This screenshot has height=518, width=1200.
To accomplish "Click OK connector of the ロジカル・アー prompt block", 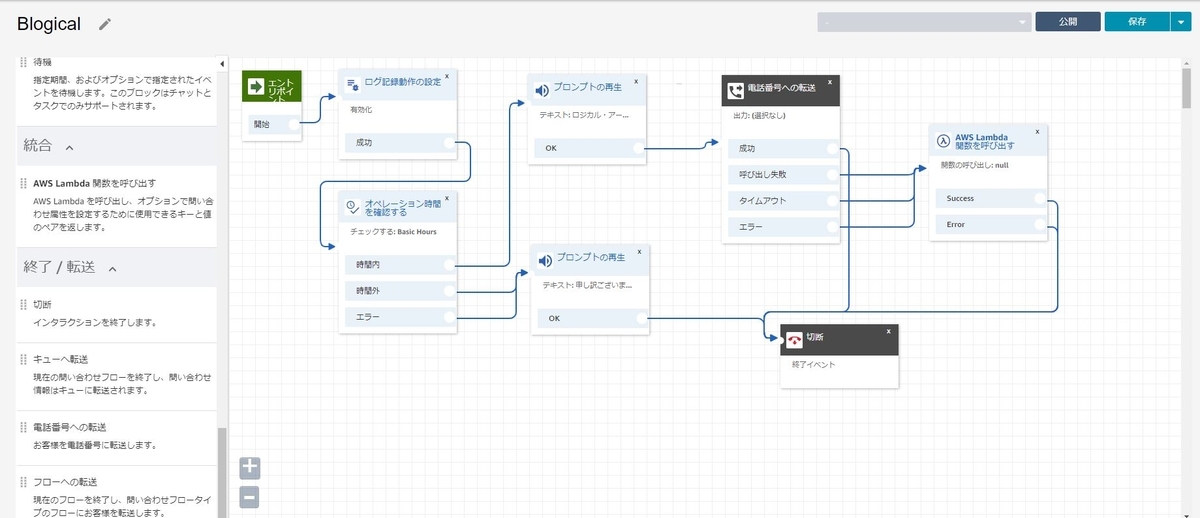I will tap(638, 148).
